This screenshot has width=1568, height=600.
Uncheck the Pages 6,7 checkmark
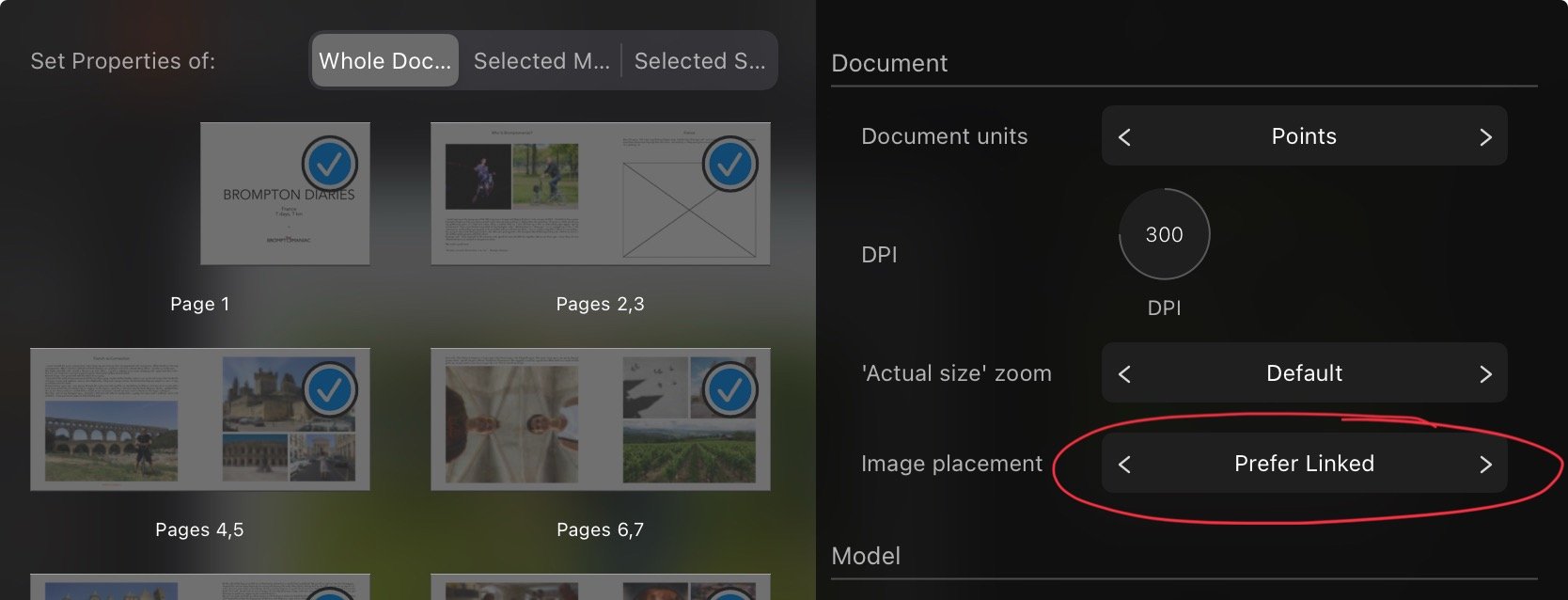tap(730, 390)
